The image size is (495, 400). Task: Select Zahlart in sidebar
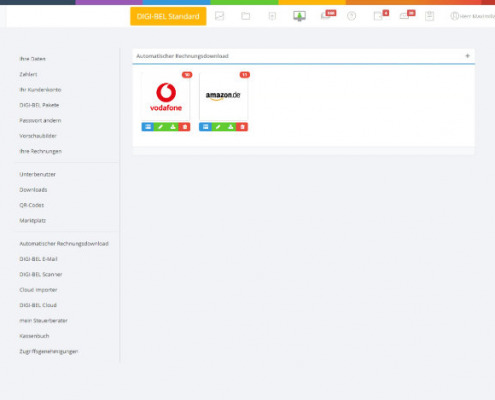28,74
